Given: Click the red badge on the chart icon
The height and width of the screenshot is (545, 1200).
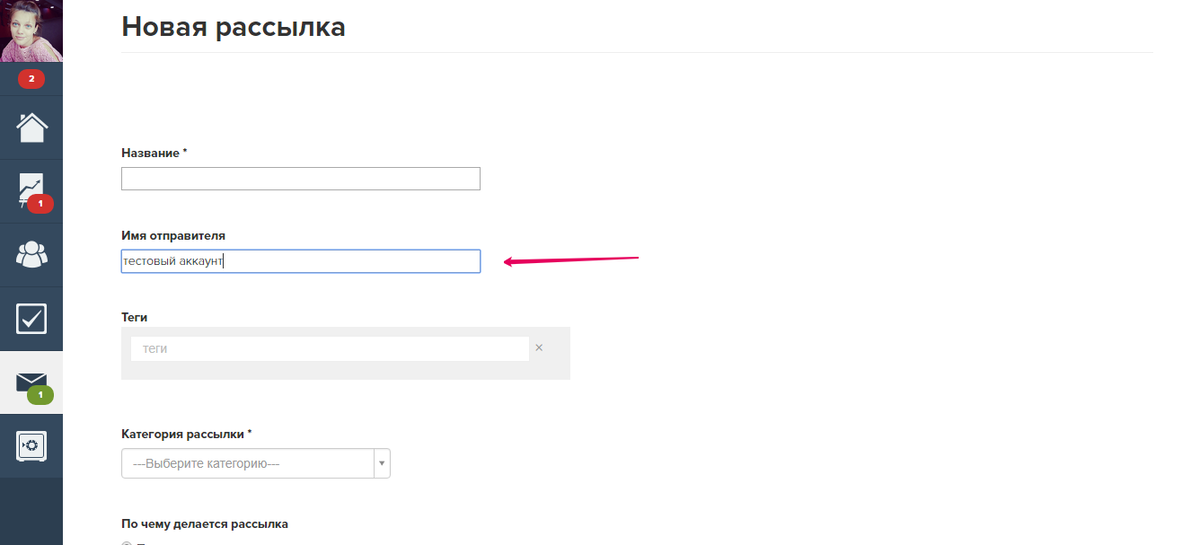Looking at the screenshot, I should 40,204.
